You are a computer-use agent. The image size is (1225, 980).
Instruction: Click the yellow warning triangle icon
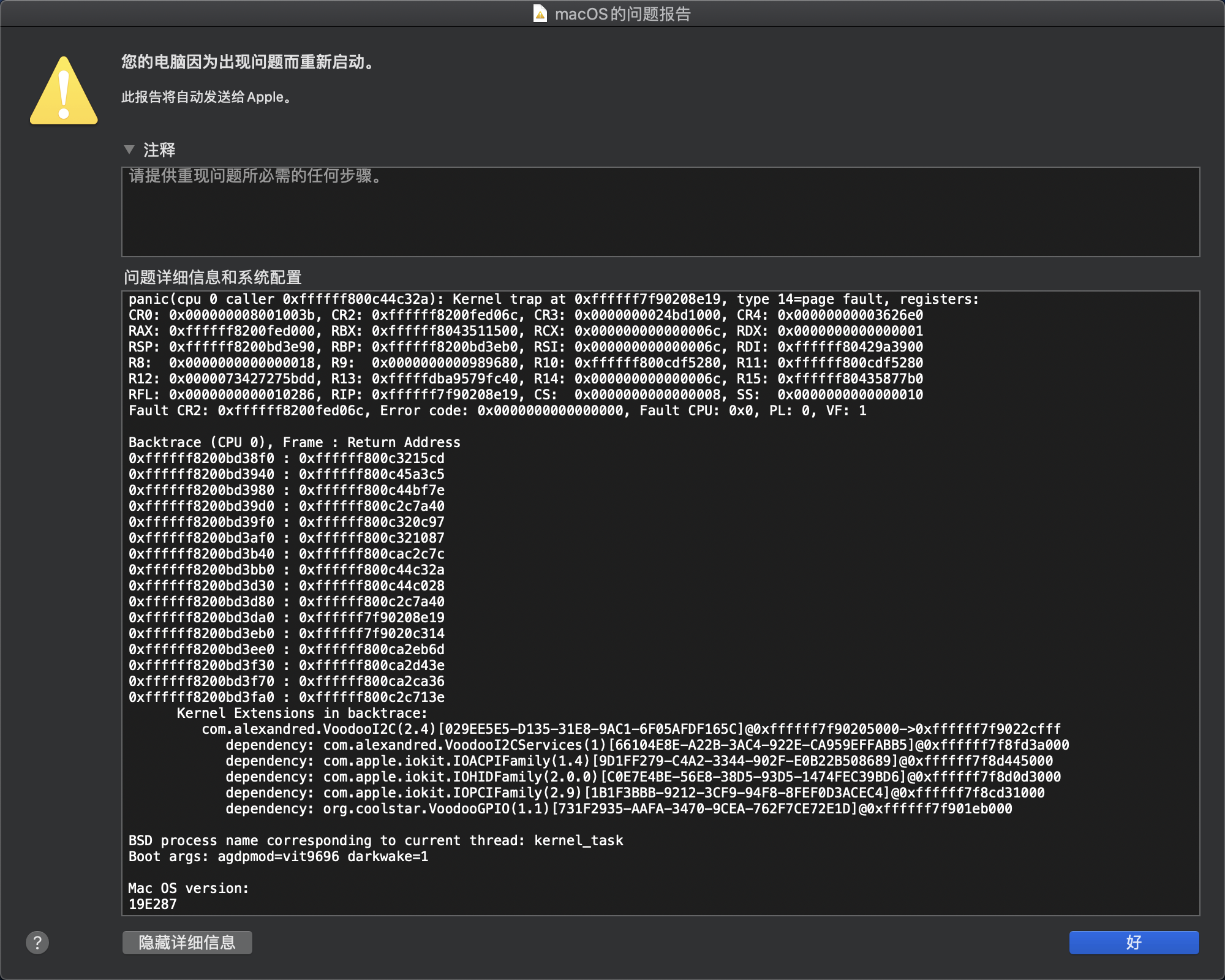64,91
